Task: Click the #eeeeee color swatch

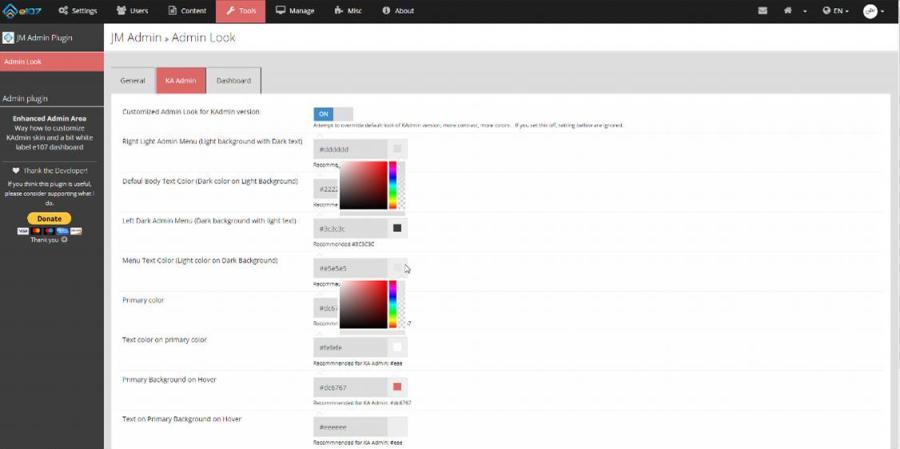Action: [397, 427]
